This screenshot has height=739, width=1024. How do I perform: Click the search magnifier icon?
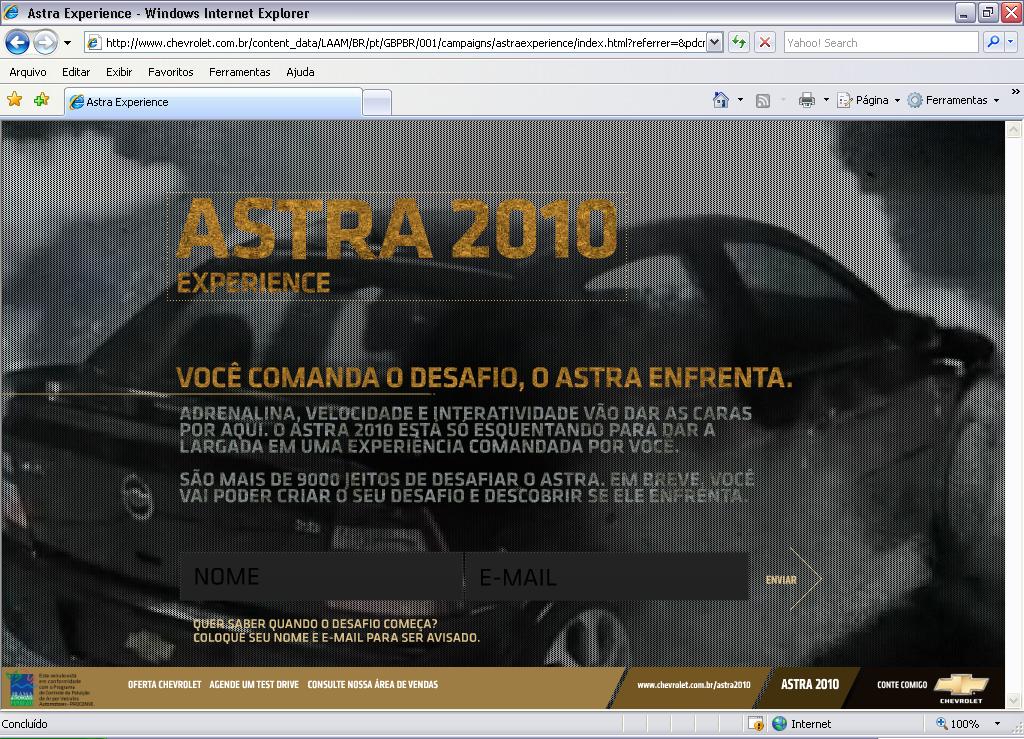coord(993,42)
